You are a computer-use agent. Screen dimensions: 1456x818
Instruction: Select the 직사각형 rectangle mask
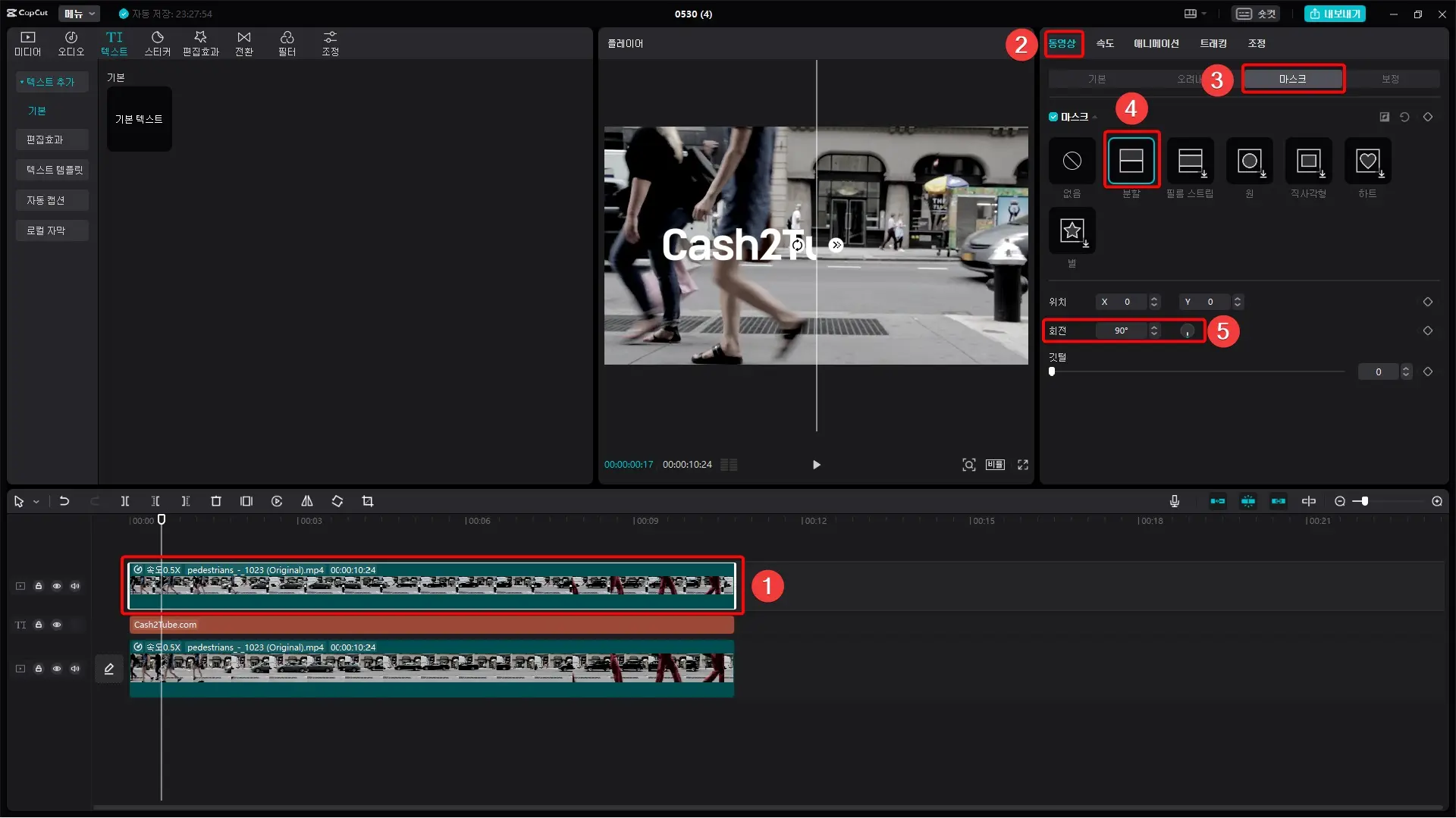pyautogui.click(x=1309, y=161)
